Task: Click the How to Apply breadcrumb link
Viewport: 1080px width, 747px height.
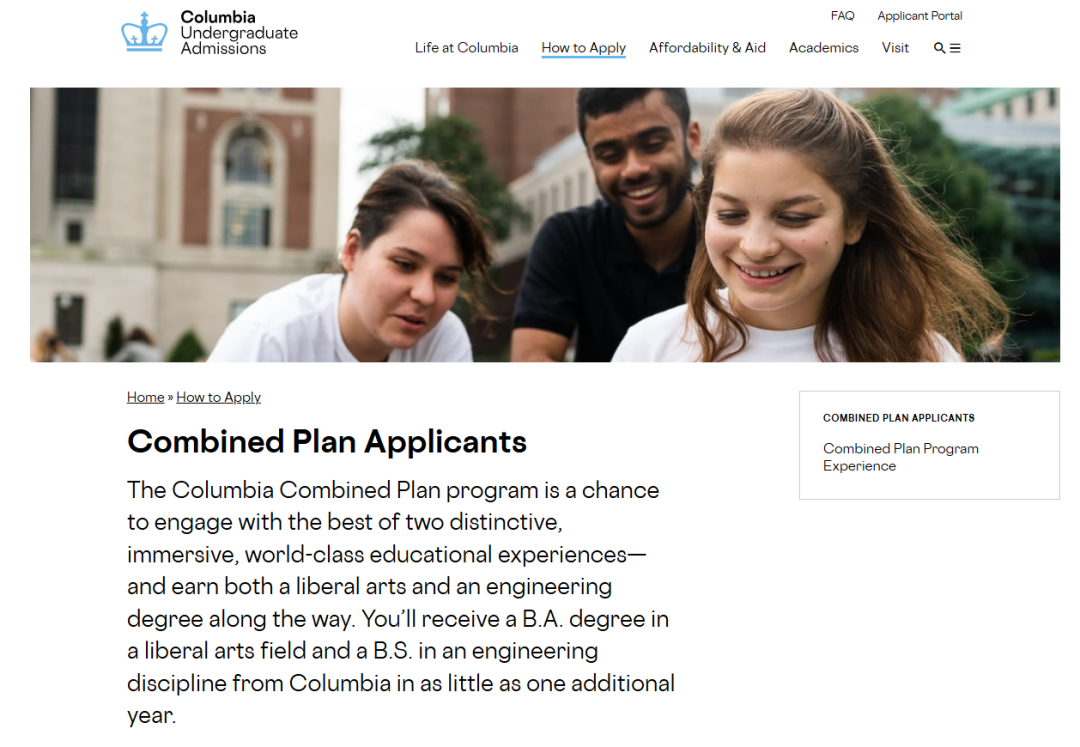Action: [218, 397]
